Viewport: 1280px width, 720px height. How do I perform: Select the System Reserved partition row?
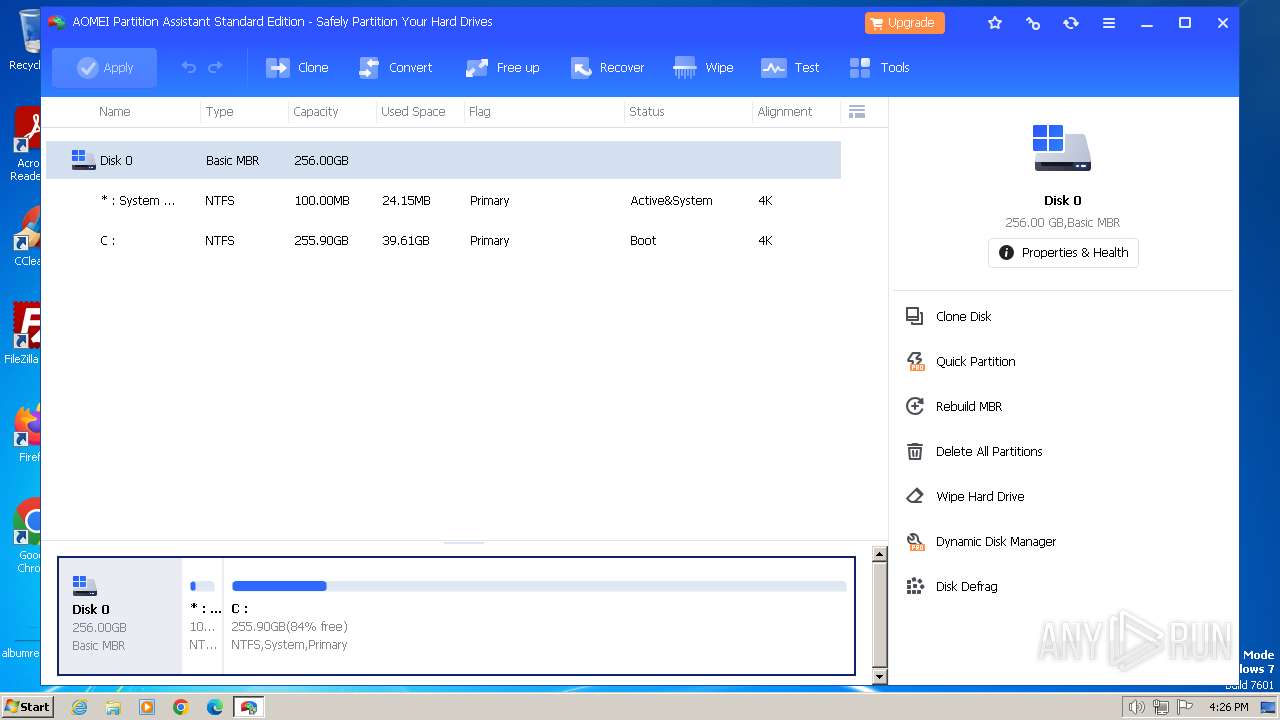click(x=443, y=200)
